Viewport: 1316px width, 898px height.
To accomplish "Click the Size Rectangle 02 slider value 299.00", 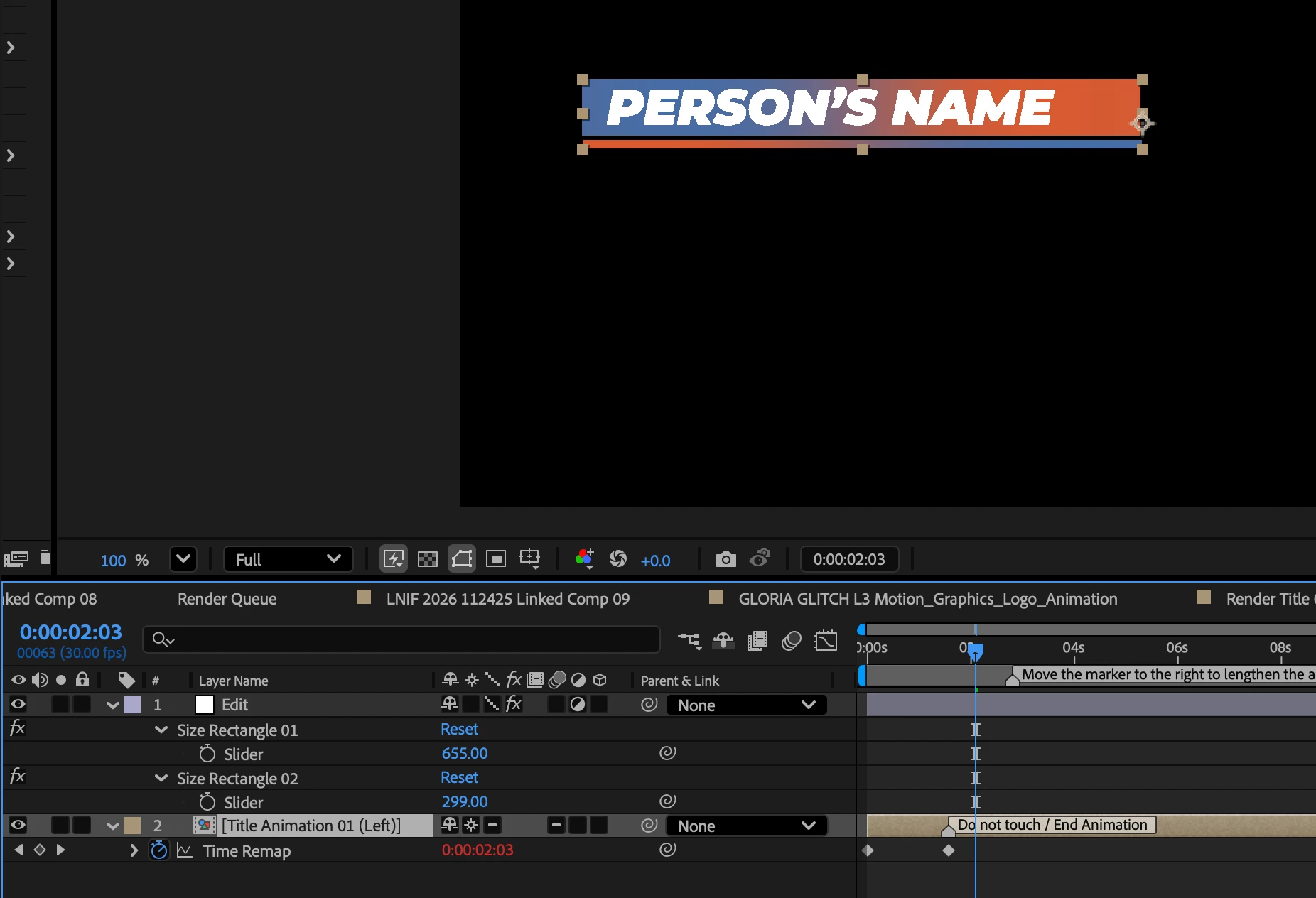I will 465,802.
